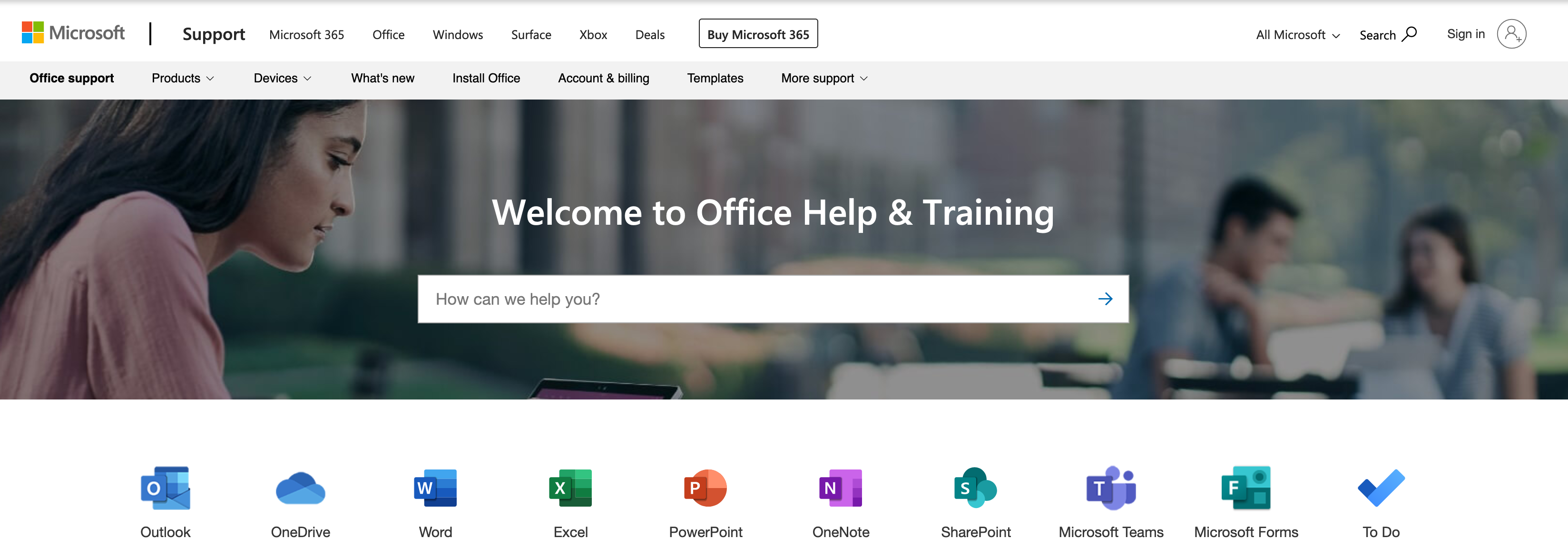Viewport: 1568px width, 559px height.
Task: Go to Office support home link
Action: pyautogui.click(x=72, y=79)
